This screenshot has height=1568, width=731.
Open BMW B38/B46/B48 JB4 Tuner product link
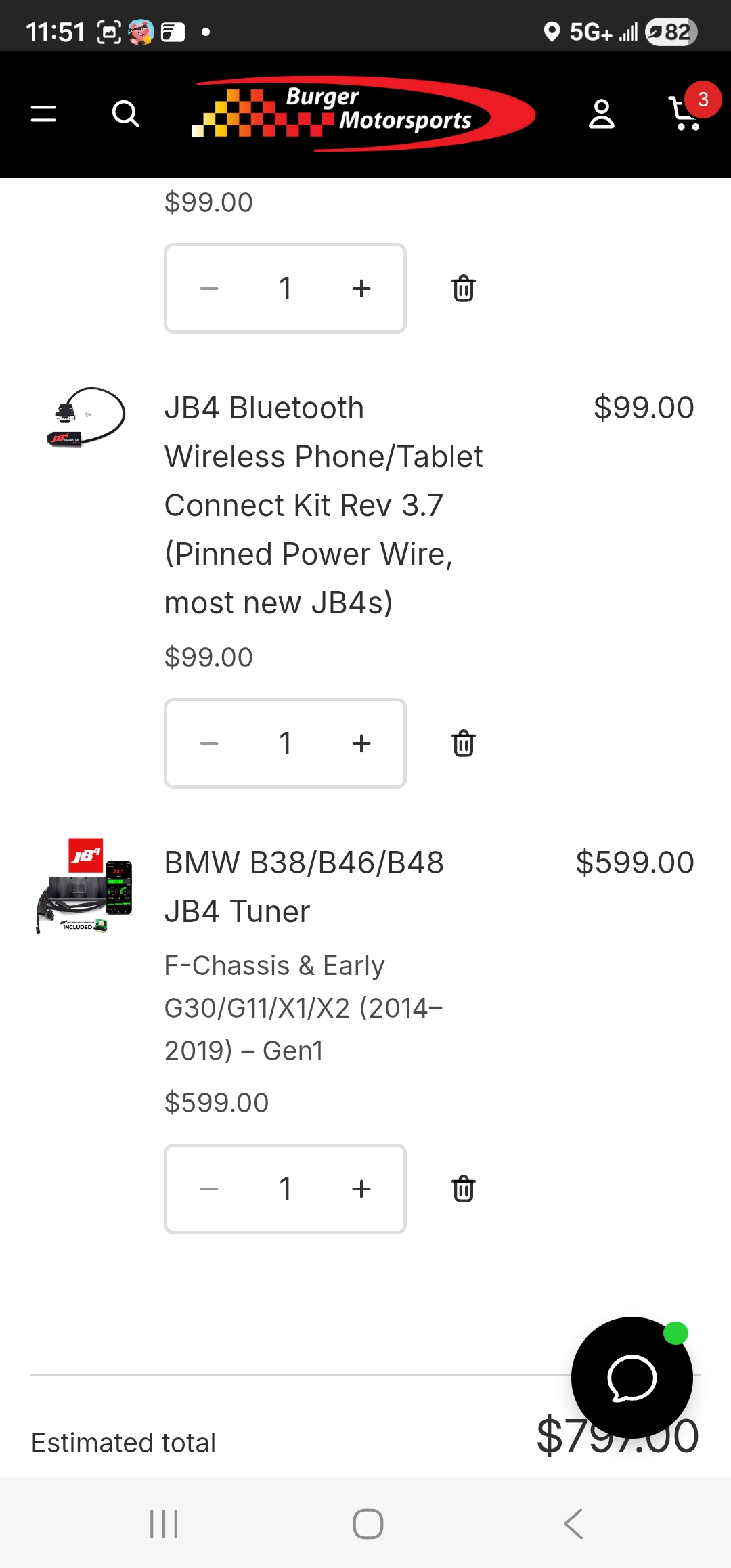[304, 887]
